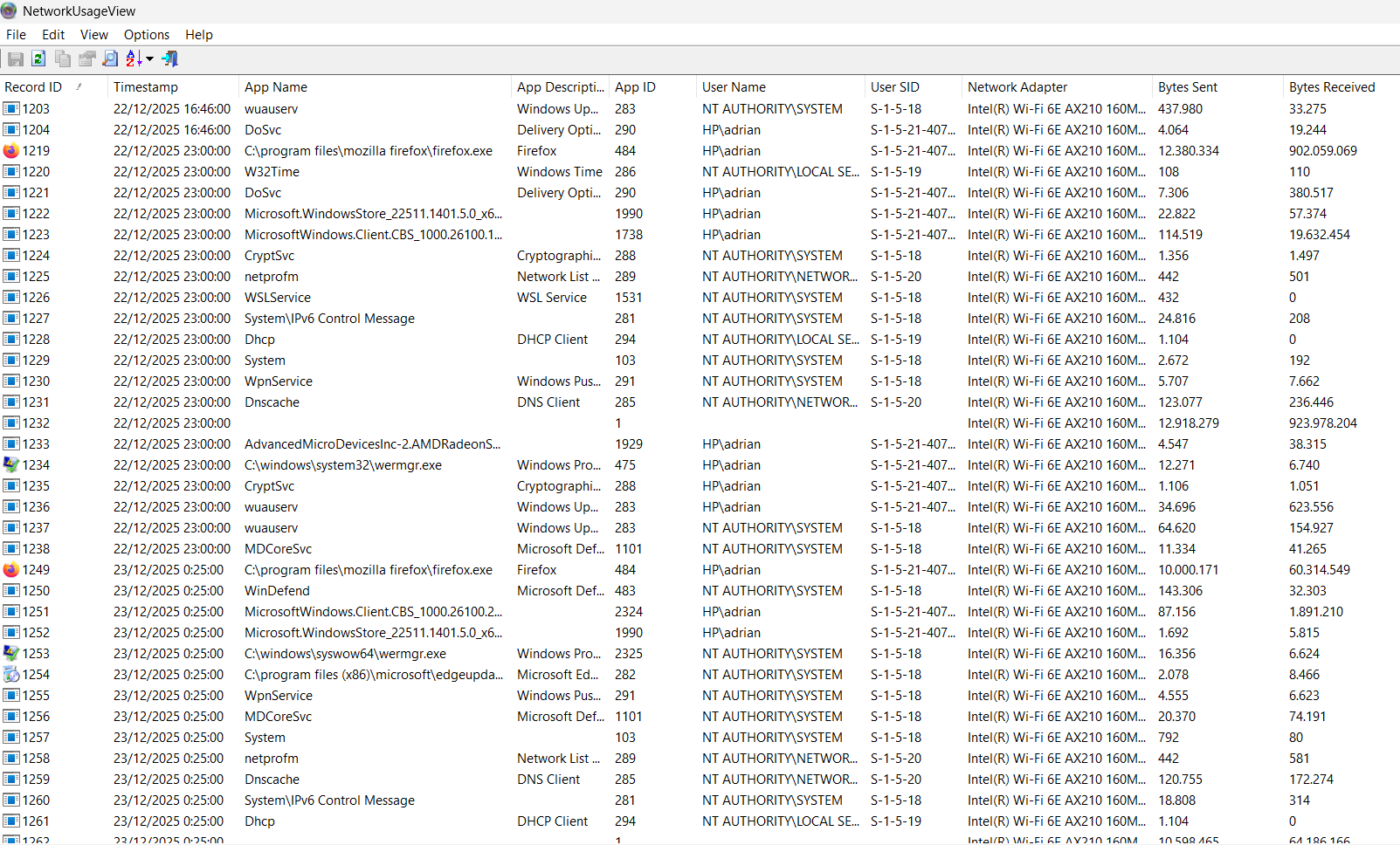Click the Properties toolbar icon
The height and width of the screenshot is (845, 1400).
[x=86, y=58]
